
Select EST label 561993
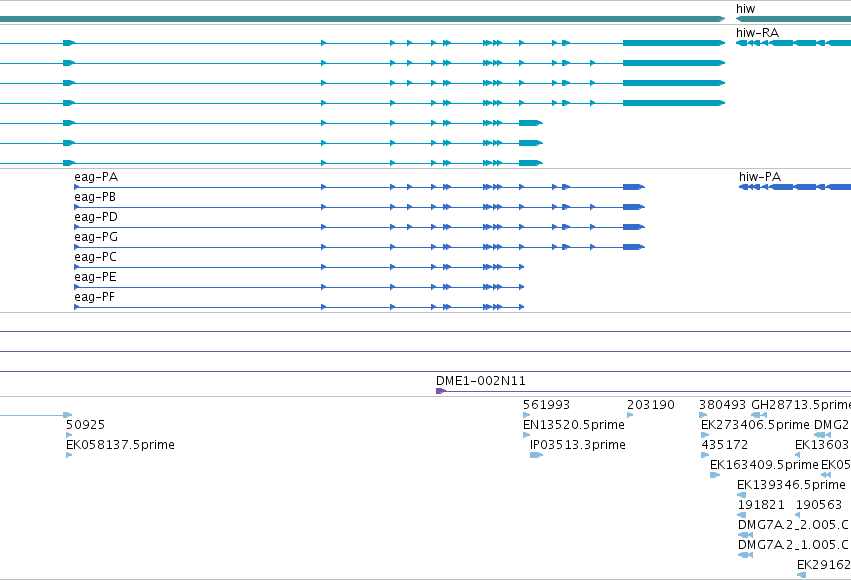click(x=547, y=405)
